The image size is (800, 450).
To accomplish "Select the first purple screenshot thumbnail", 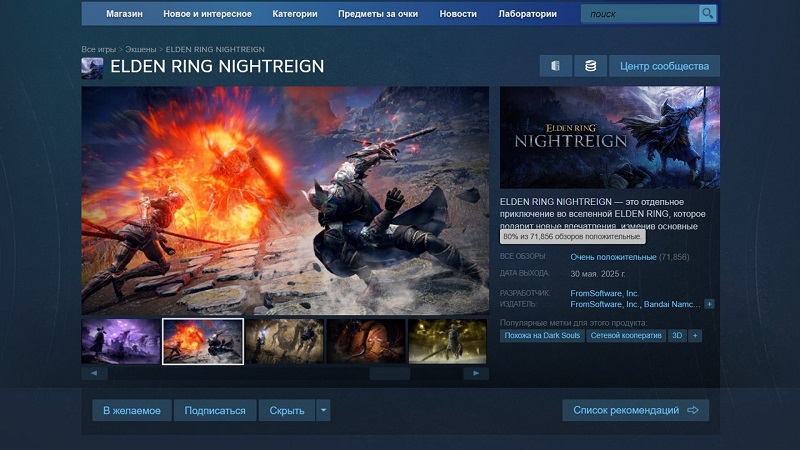I will coord(120,341).
